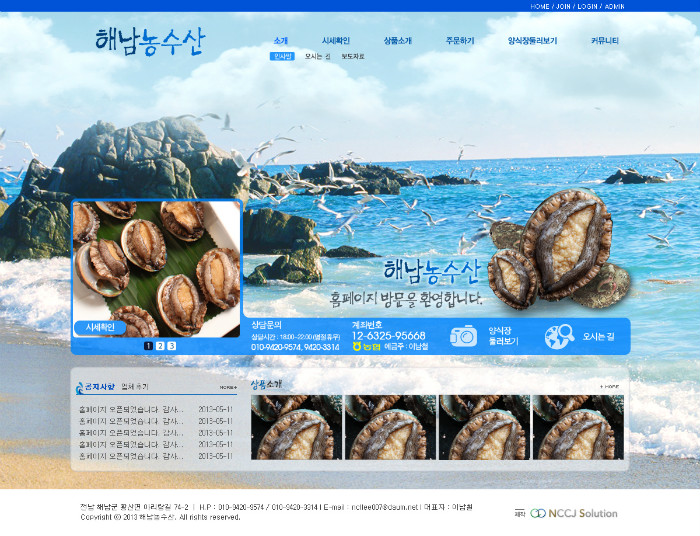Open the 소개 menu
This screenshot has height=536, width=700.
pos(280,41)
